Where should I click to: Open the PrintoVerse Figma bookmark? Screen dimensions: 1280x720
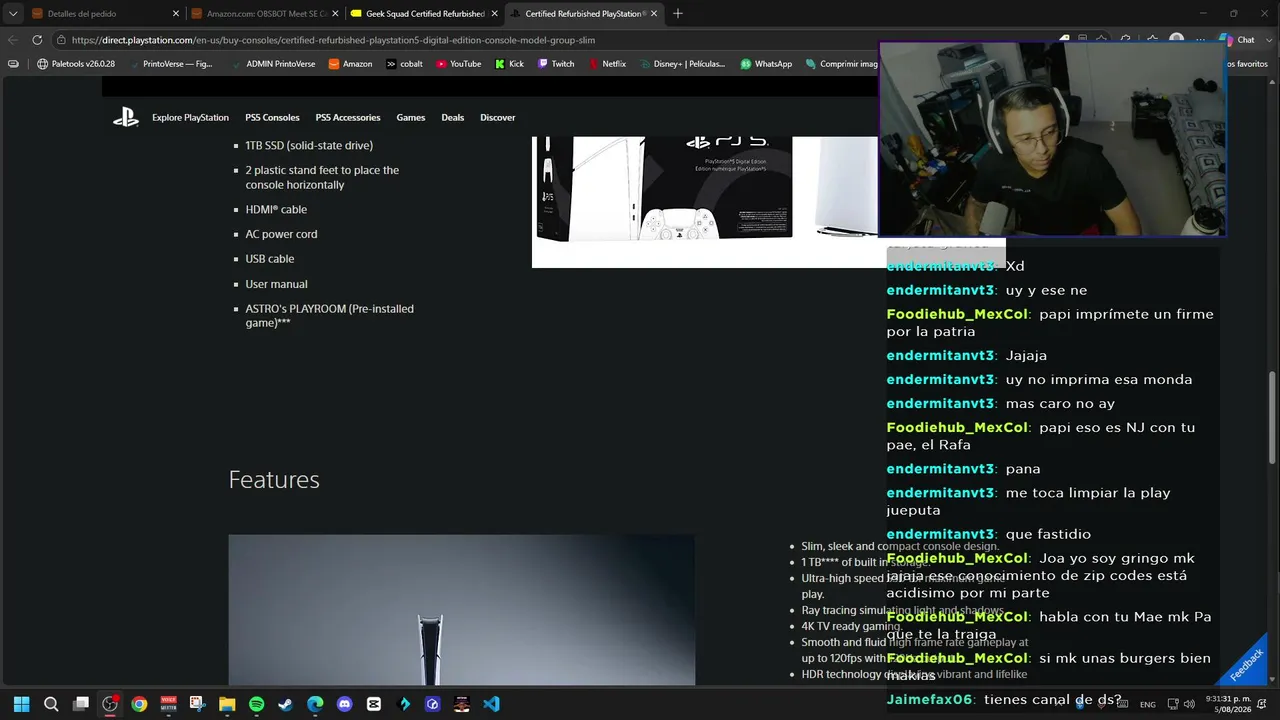click(170, 64)
